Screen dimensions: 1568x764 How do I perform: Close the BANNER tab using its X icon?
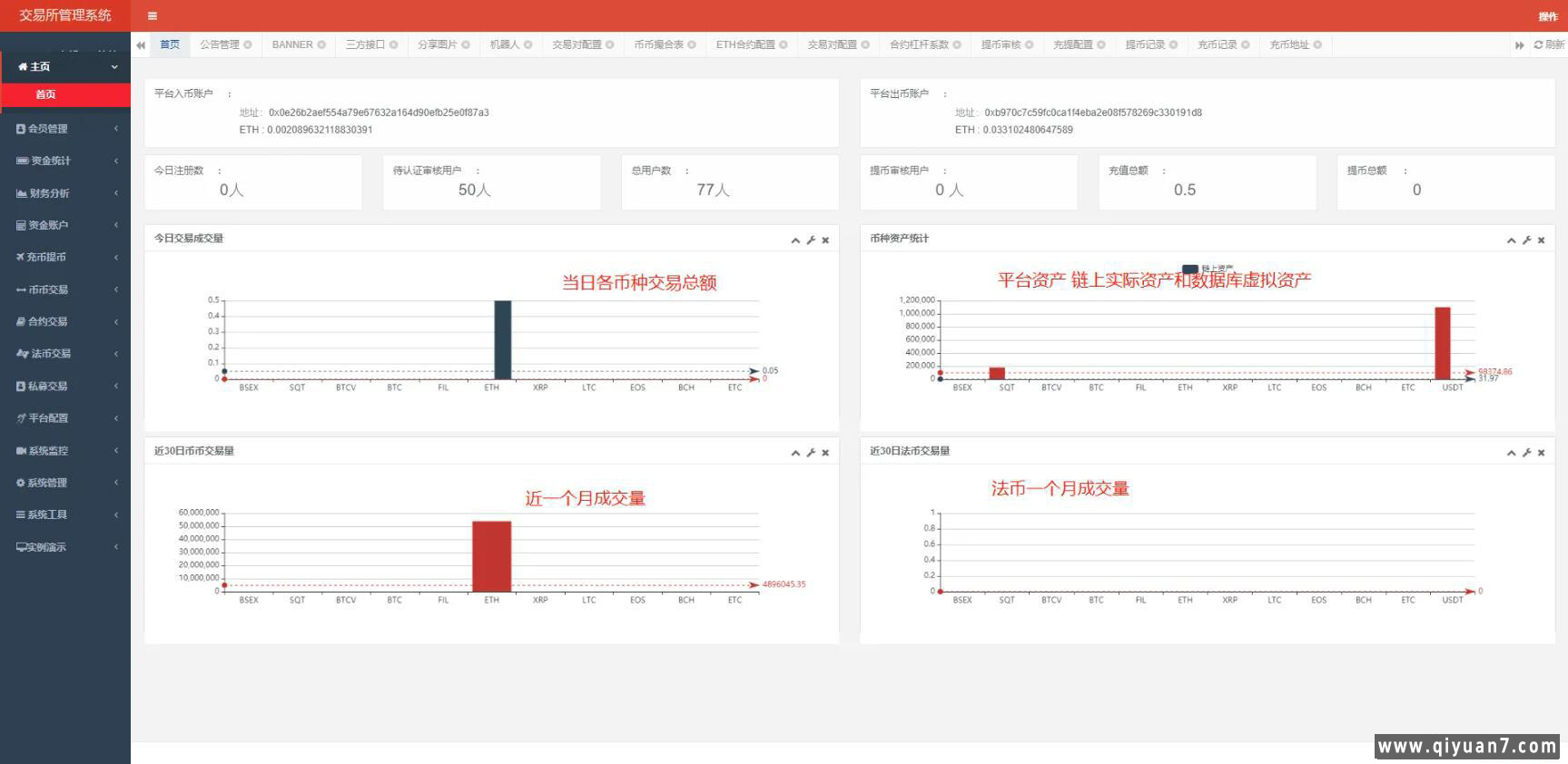[x=321, y=44]
